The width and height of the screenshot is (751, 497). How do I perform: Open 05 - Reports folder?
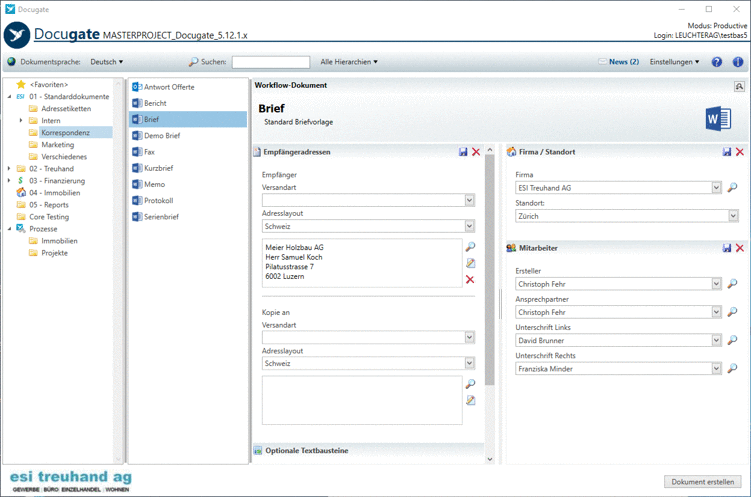click(49, 204)
